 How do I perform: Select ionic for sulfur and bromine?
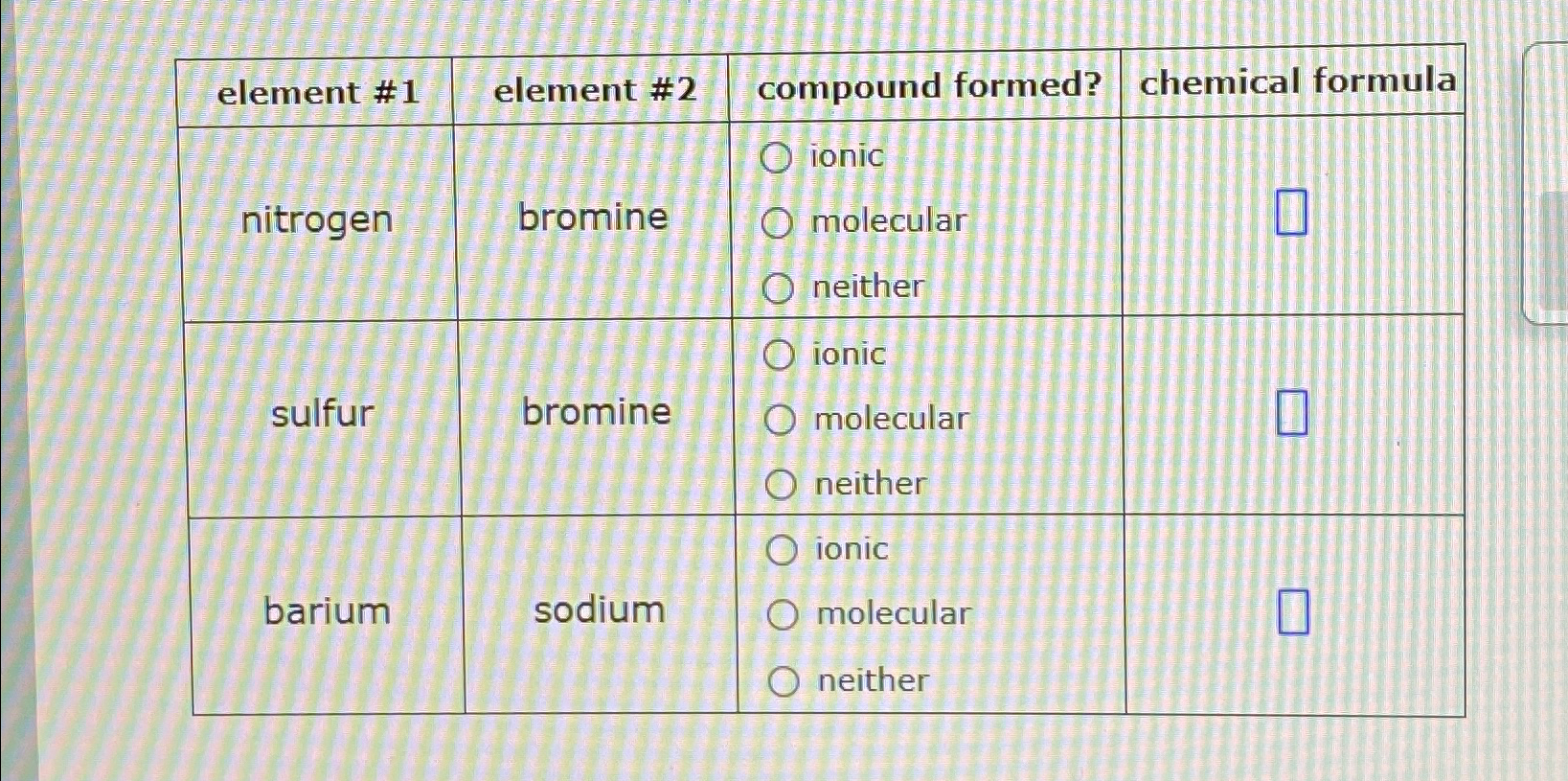(781, 354)
